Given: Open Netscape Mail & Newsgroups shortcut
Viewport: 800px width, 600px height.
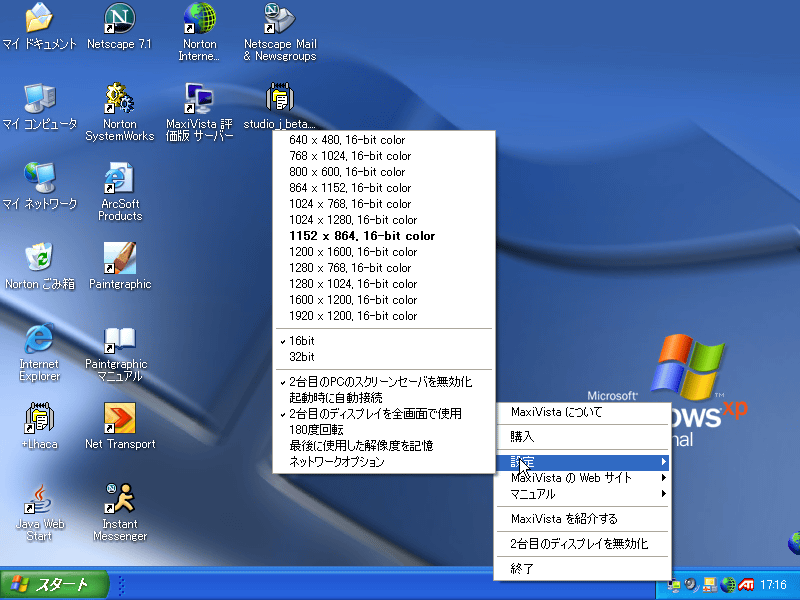Looking at the screenshot, I should [279, 18].
